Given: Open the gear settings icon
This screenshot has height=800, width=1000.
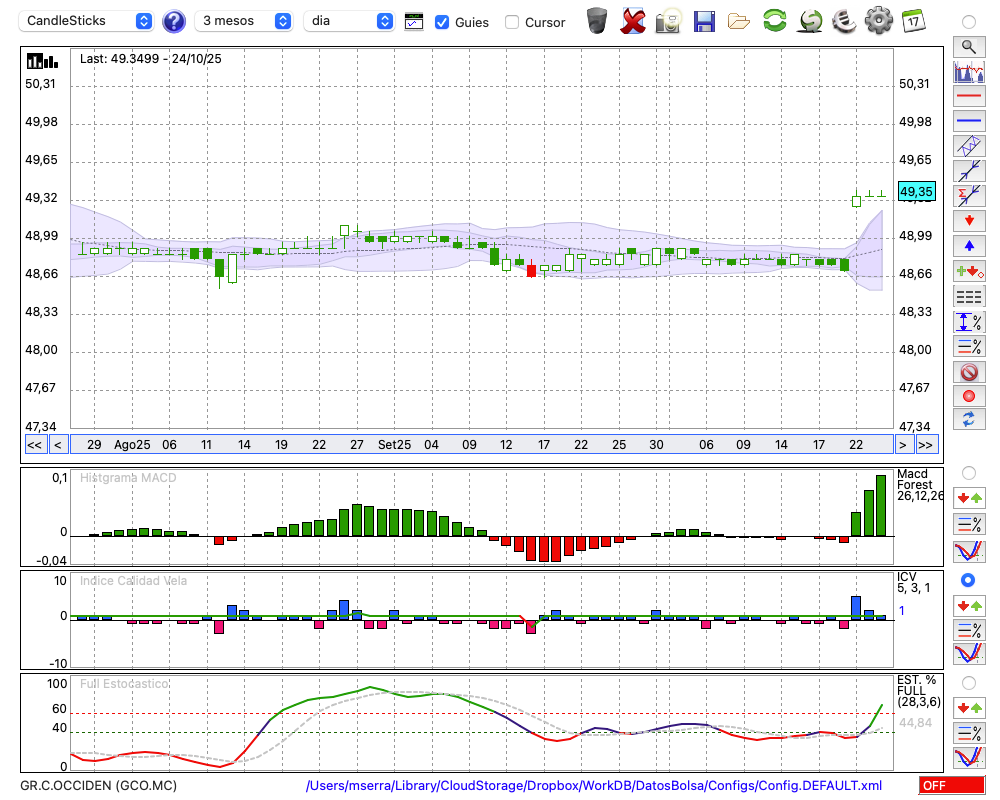Looking at the screenshot, I should 878,20.
